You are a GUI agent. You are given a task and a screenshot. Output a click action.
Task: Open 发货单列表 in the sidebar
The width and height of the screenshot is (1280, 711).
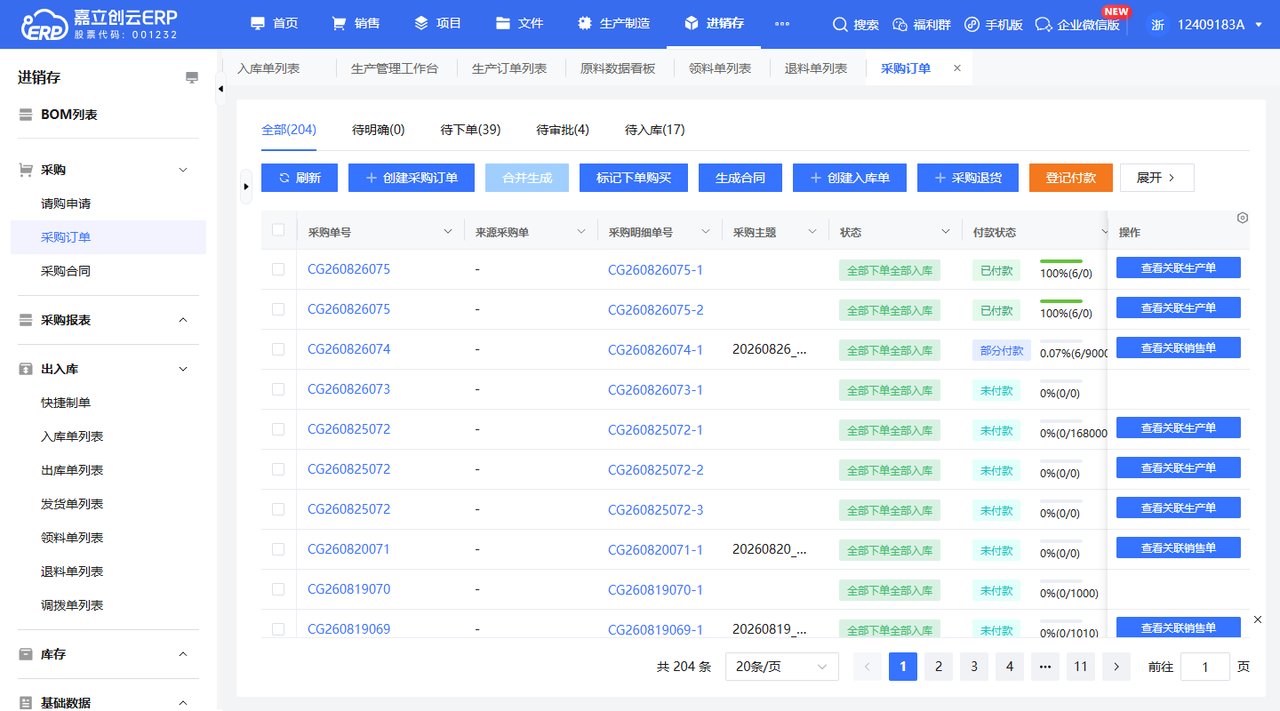pyautogui.click(x=72, y=504)
